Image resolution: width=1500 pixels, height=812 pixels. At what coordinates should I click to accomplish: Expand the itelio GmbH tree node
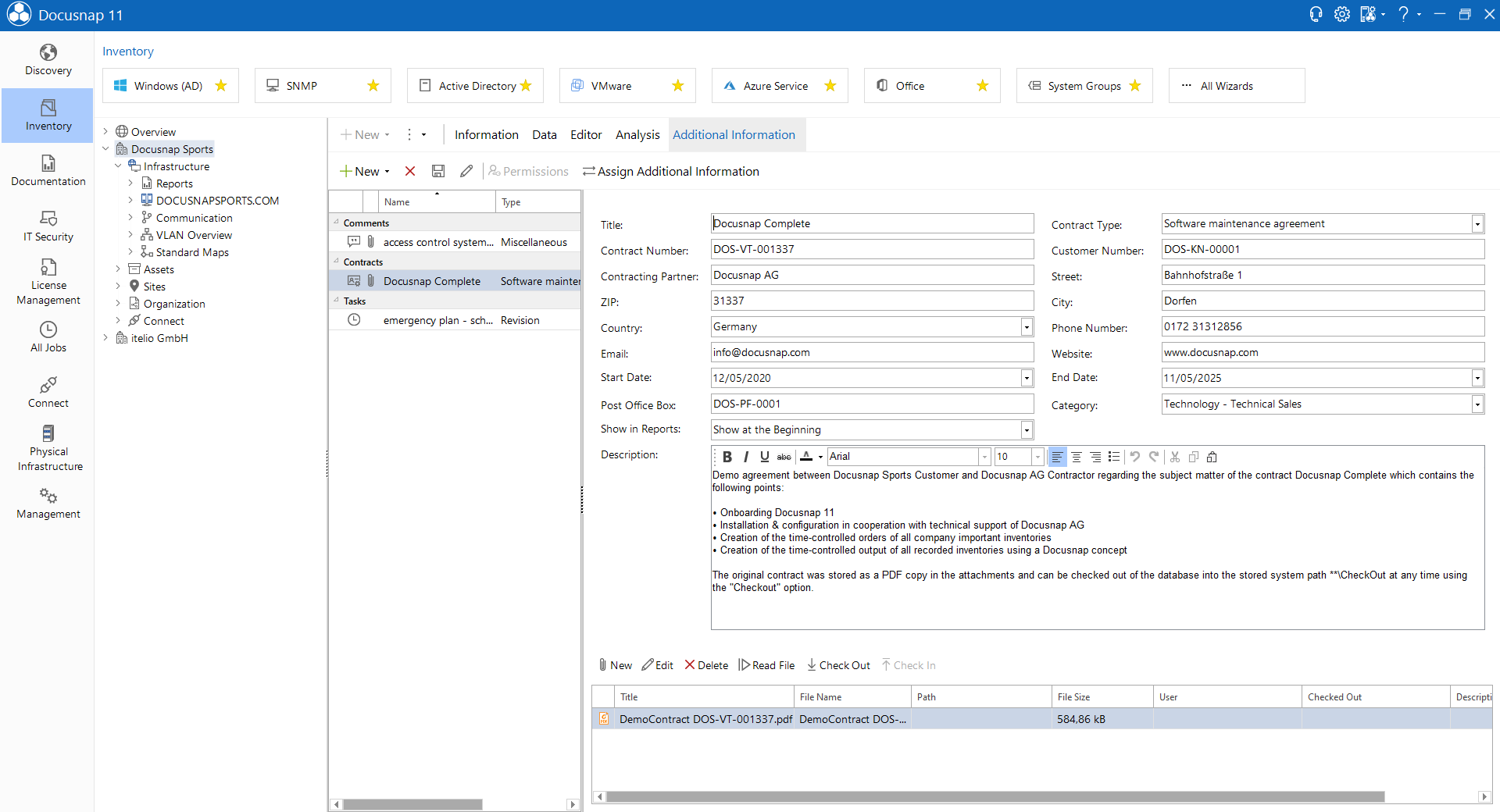(105, 338)
